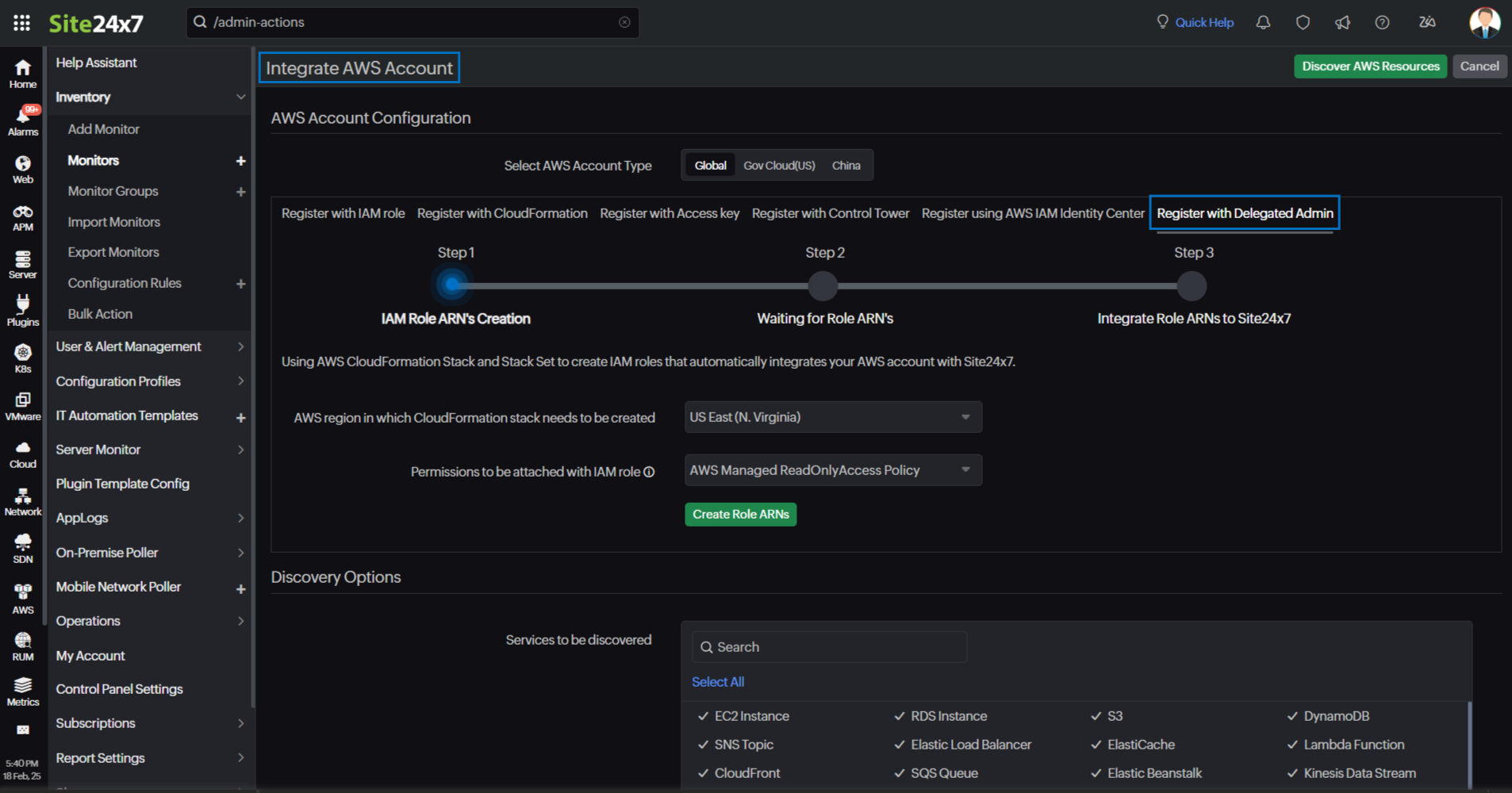This screenshot has width=1512, height=793.
Task: Open IAM role permissions policy dropdown
Action: [833, 470]
